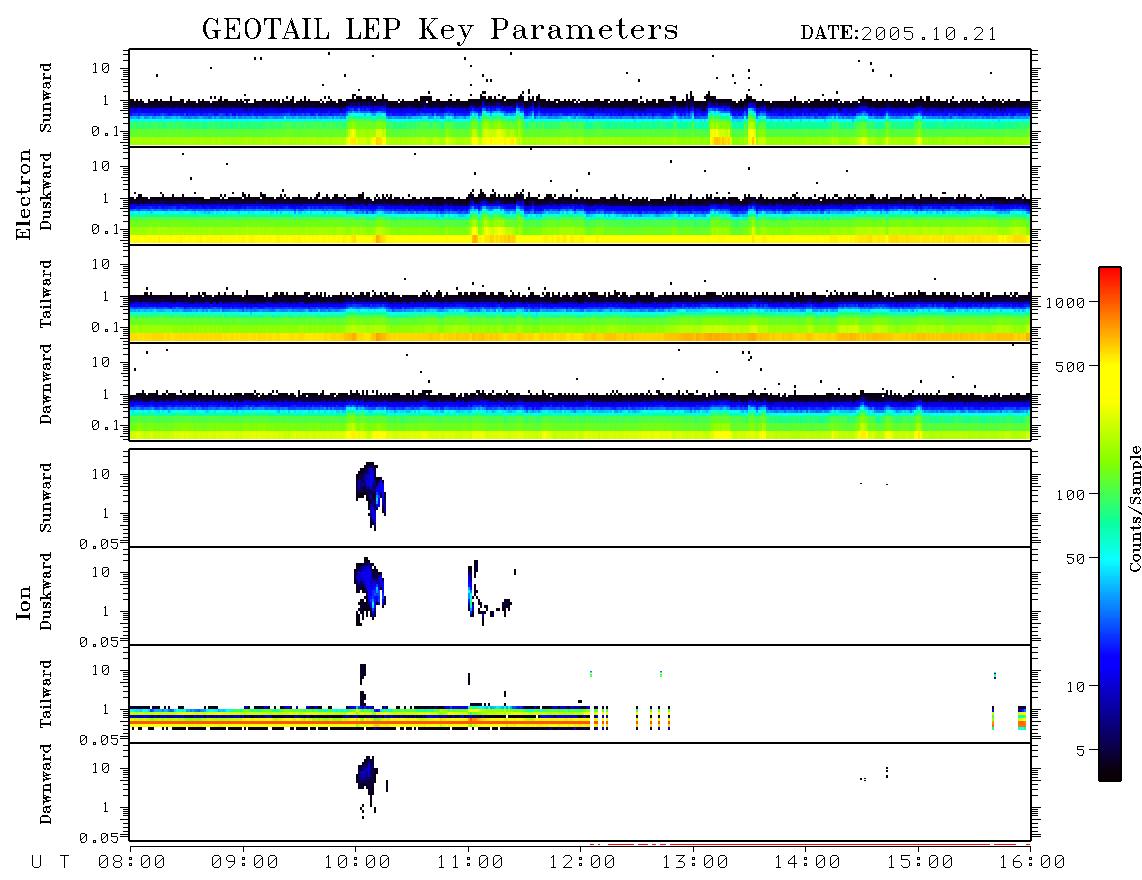Click the Electron Duskward panel label
1142x880 pixels.
pyautogui.click(x=46, y=191)
